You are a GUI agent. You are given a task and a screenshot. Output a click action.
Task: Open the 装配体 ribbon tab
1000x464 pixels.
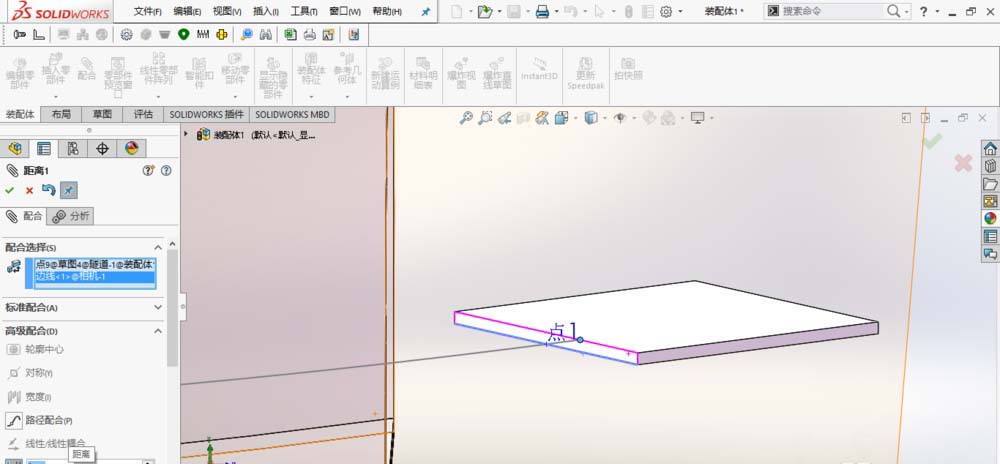pos(20,114)
